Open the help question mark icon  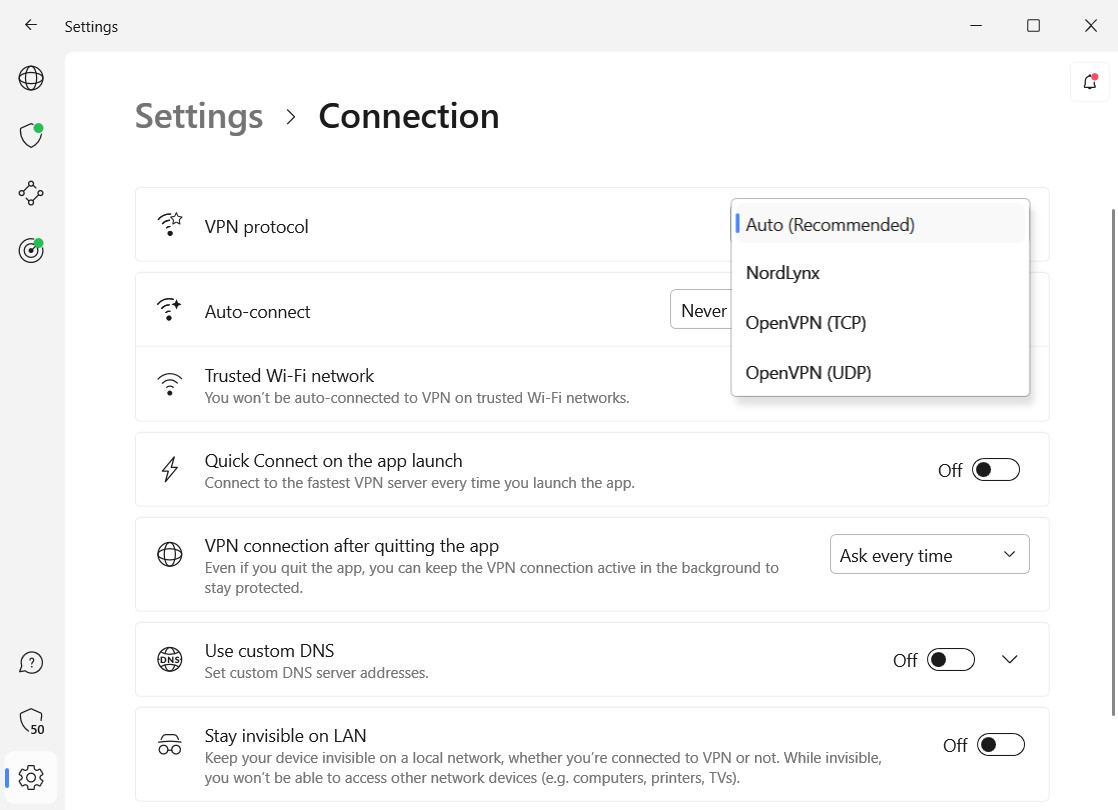click(31, 663)
